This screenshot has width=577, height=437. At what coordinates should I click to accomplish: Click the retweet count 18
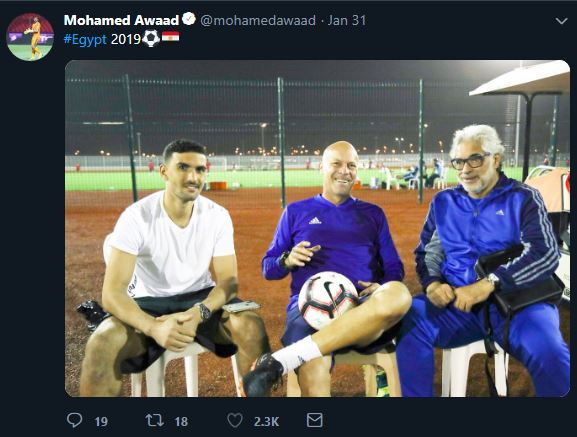[x=181, y=422]
